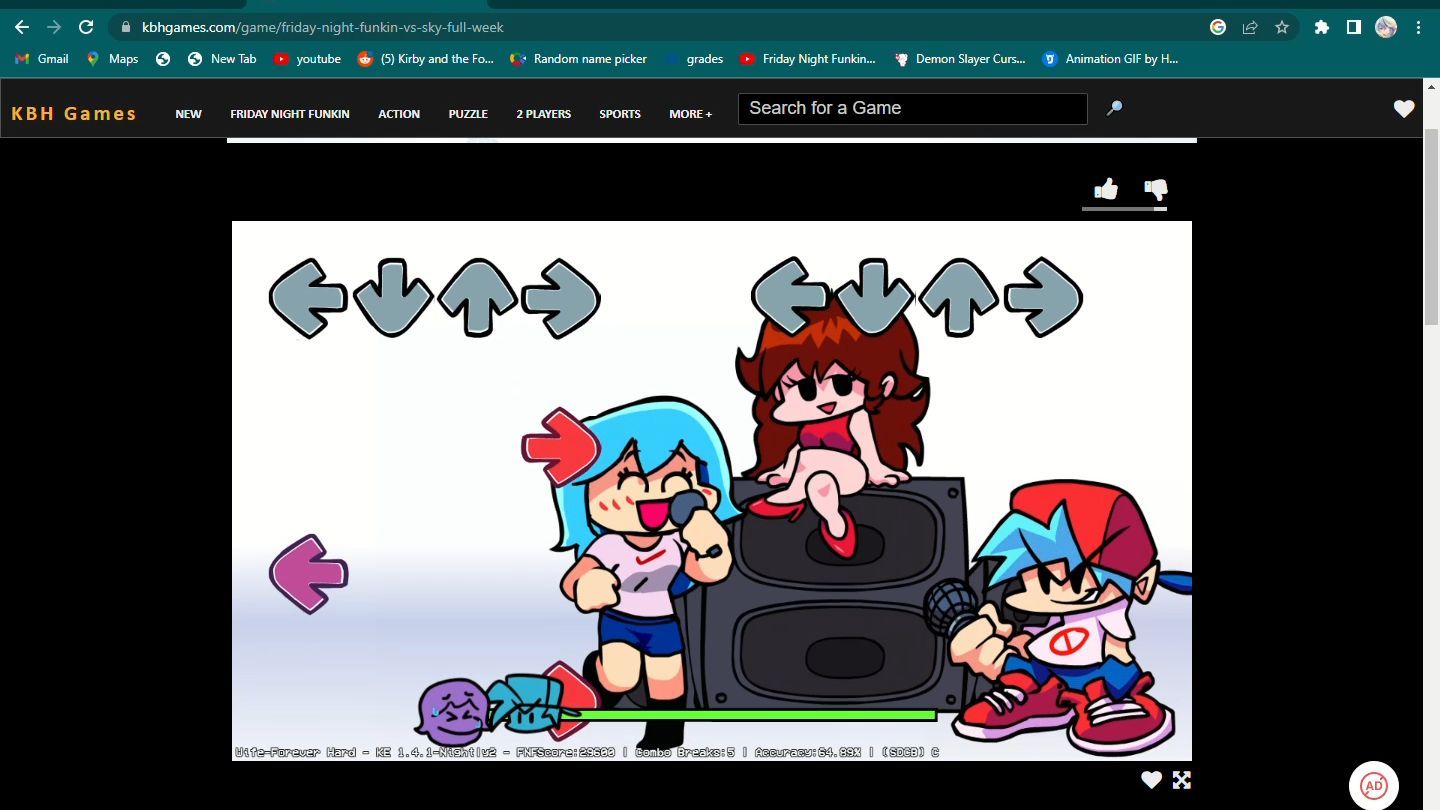1440x810 pixels.
Task: Select the PUZZLE menu item
Action: point(468,114)
